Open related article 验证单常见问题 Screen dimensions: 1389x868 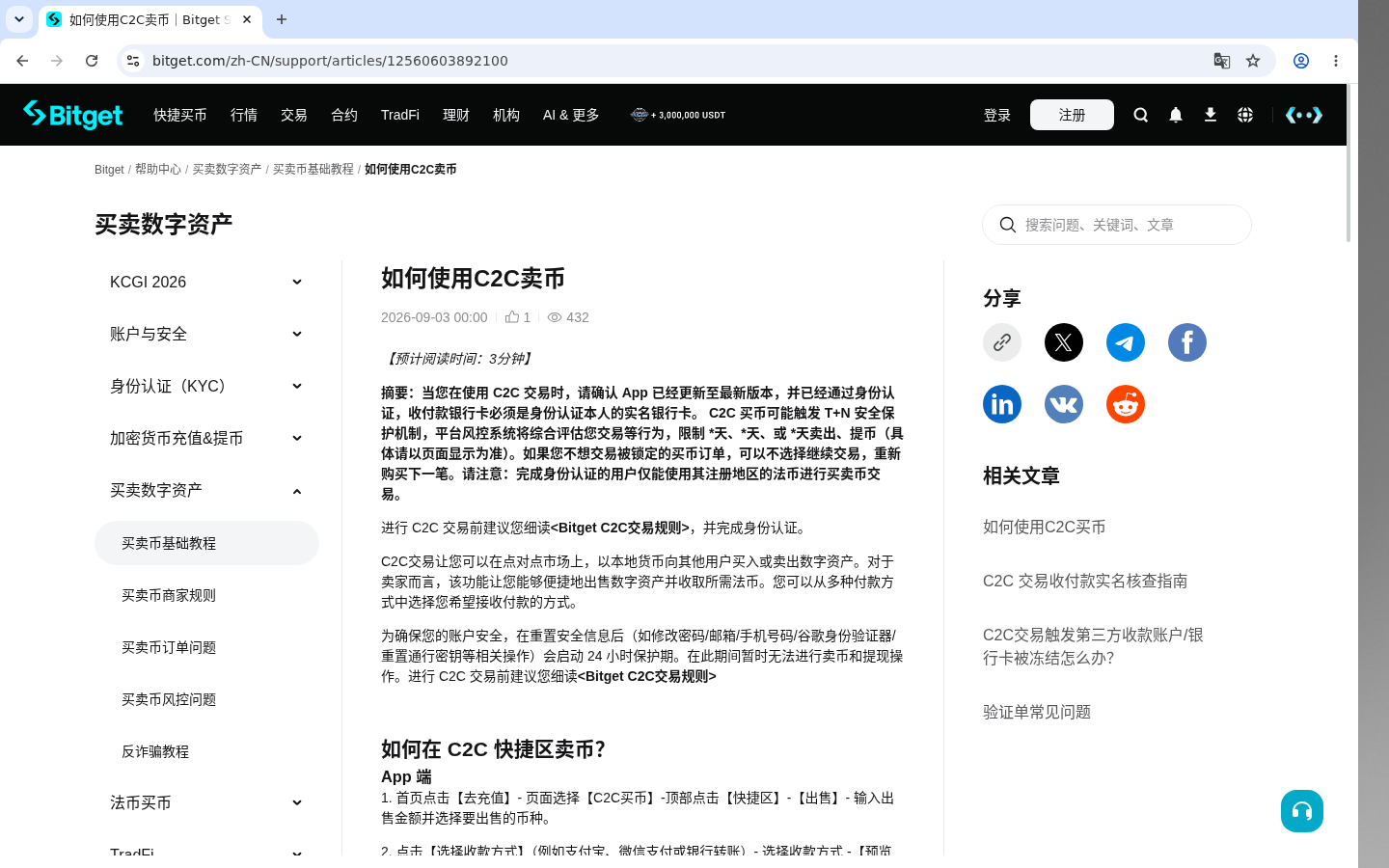pos(1037,712)
